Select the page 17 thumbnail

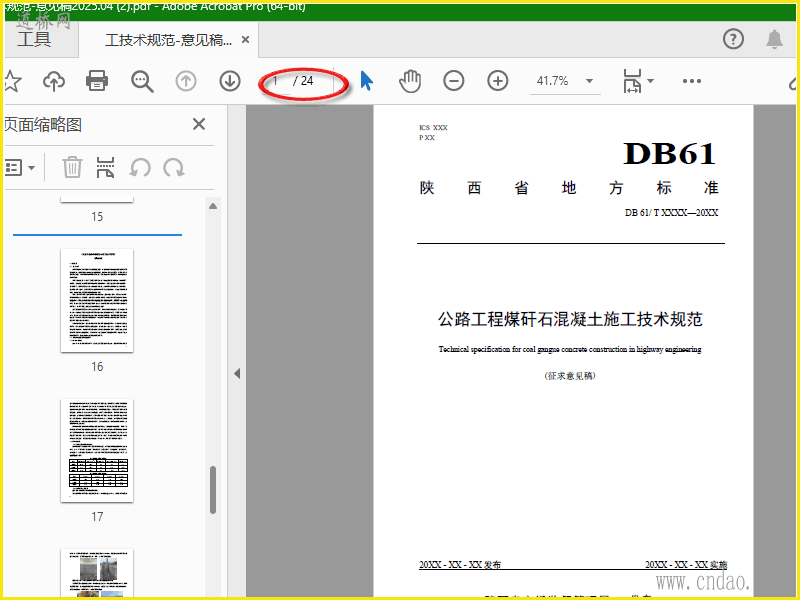pyautogui.click(x=97, y=451)
